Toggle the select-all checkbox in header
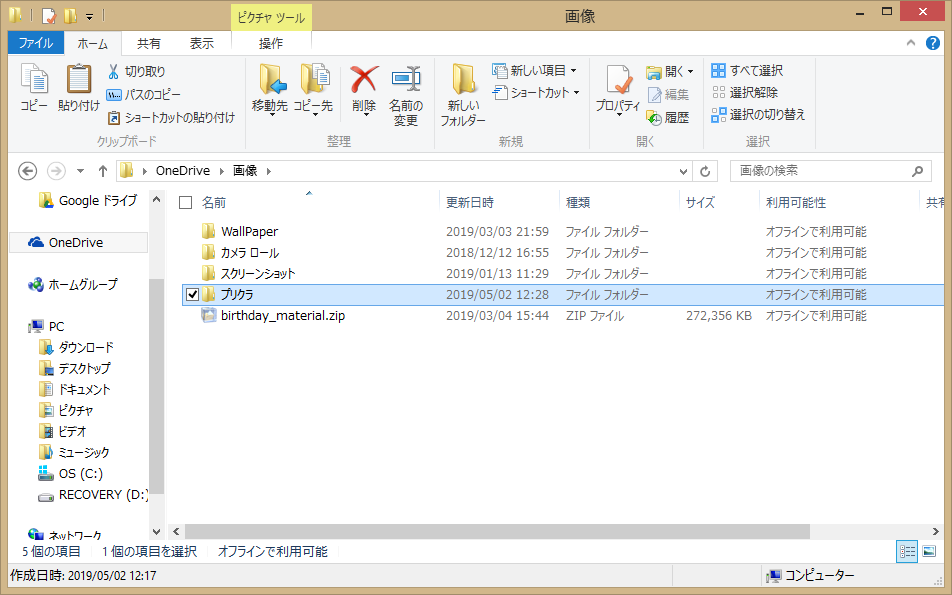Screen dimensions: 952x595 (x=185, y=203)
